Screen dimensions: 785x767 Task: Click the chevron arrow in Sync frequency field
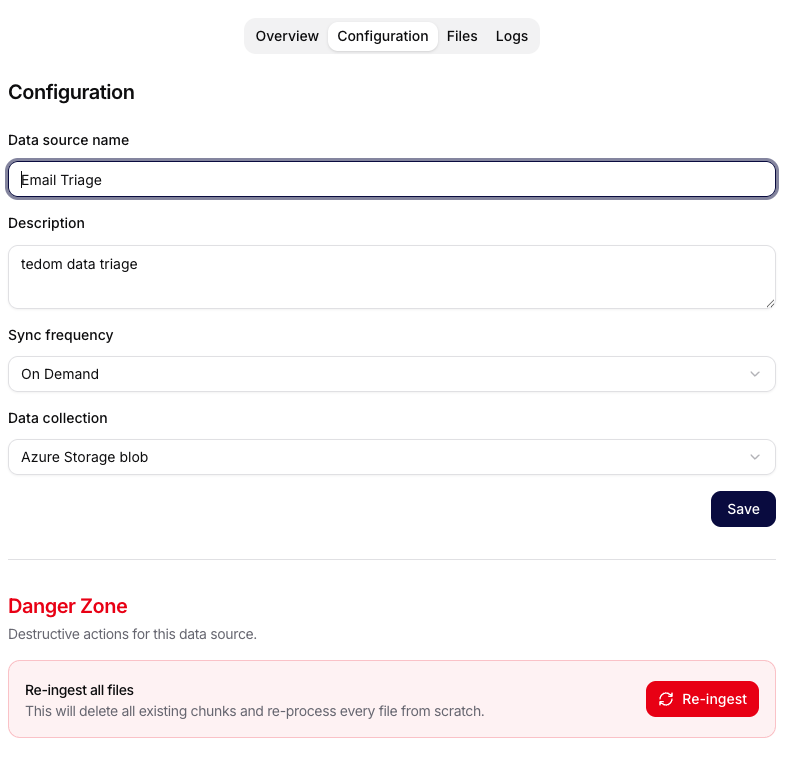pyautogui.click(x=755, y=374)
